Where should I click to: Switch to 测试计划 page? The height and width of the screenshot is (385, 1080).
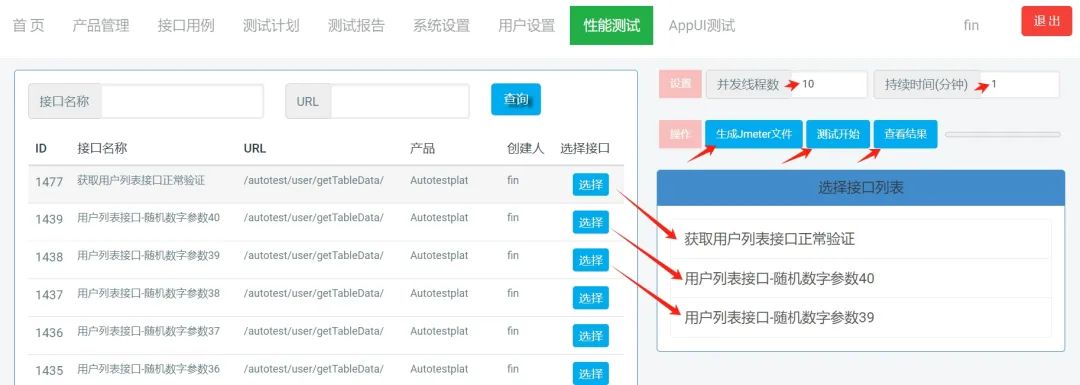(x=271, y=25)
